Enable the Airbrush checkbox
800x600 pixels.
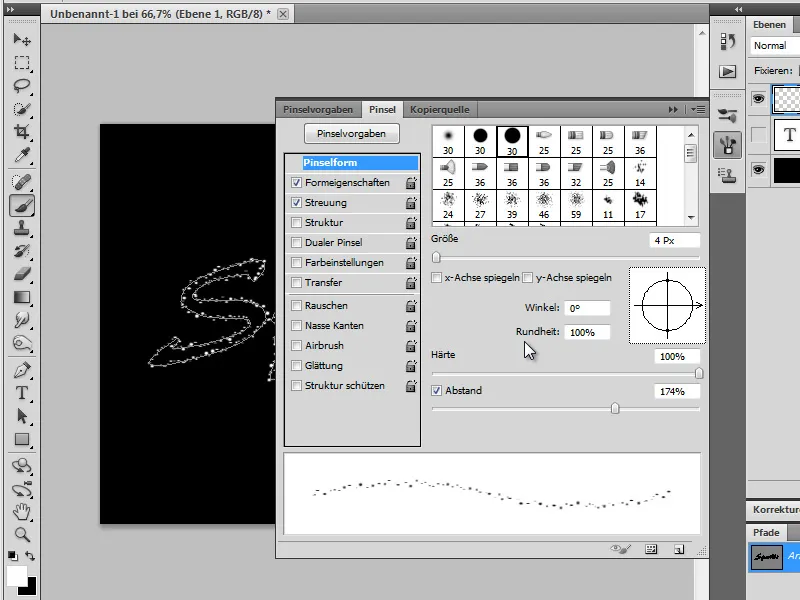[x=296, y=345]
